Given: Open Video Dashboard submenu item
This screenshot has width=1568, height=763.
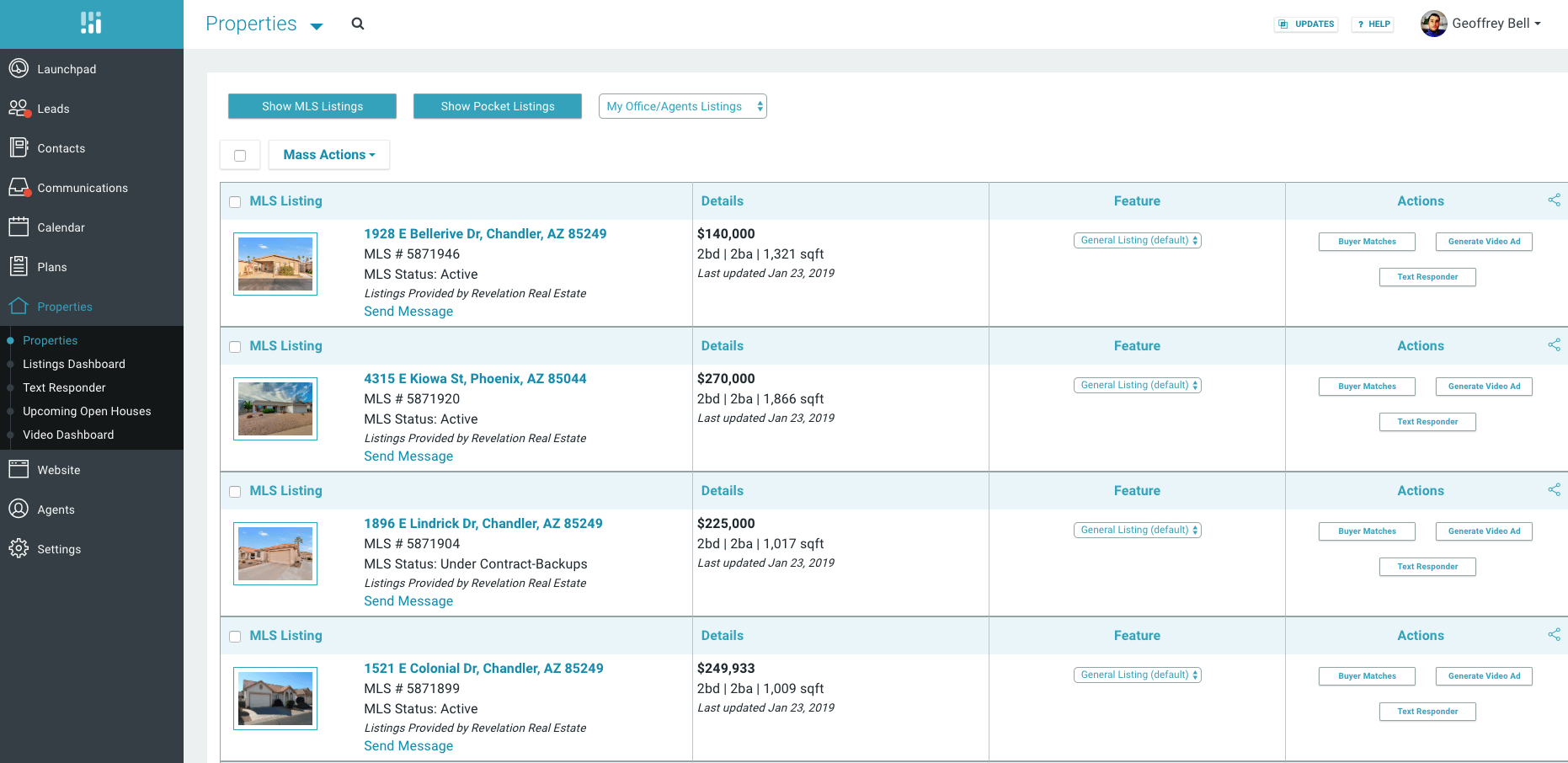Looking at the screenshot, I should coord(68,435).
